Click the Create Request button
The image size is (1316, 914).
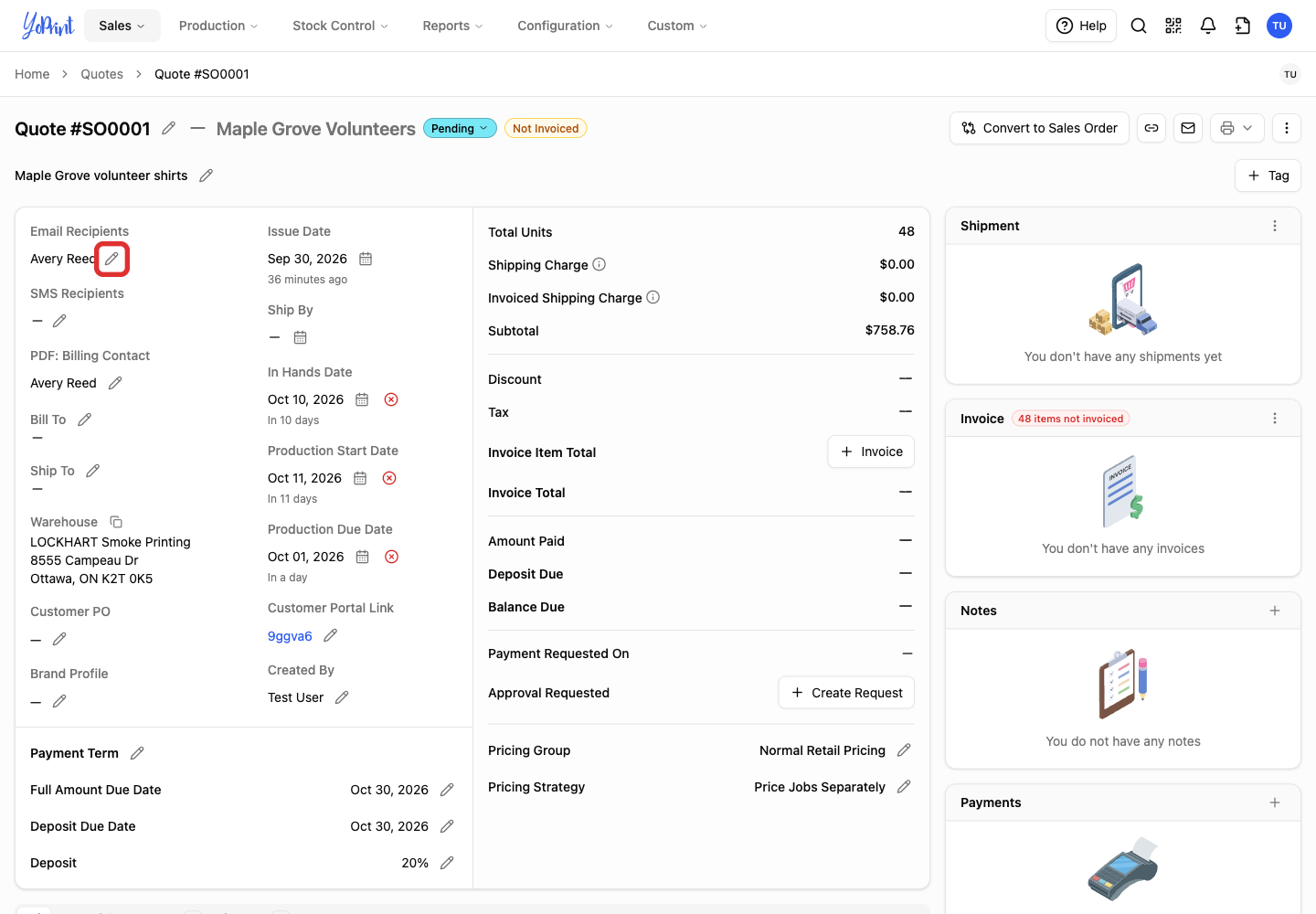pos(846,693)
